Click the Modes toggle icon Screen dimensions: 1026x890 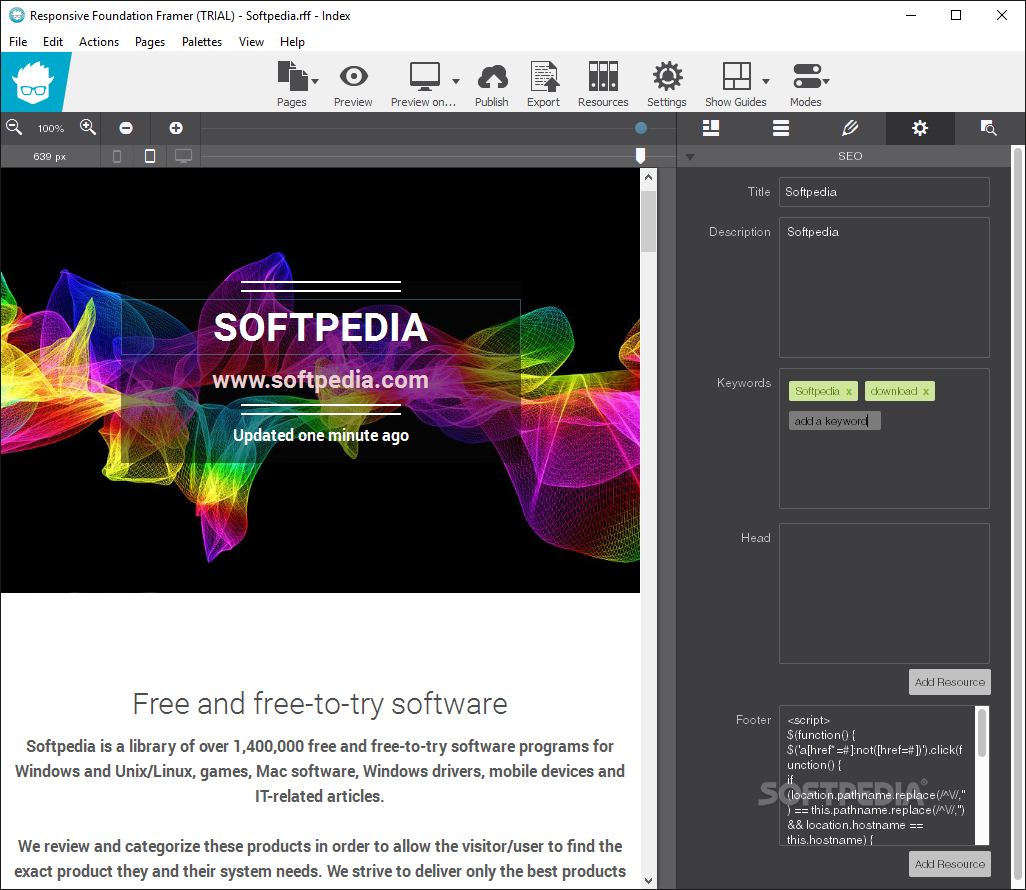tap(807, 76)
